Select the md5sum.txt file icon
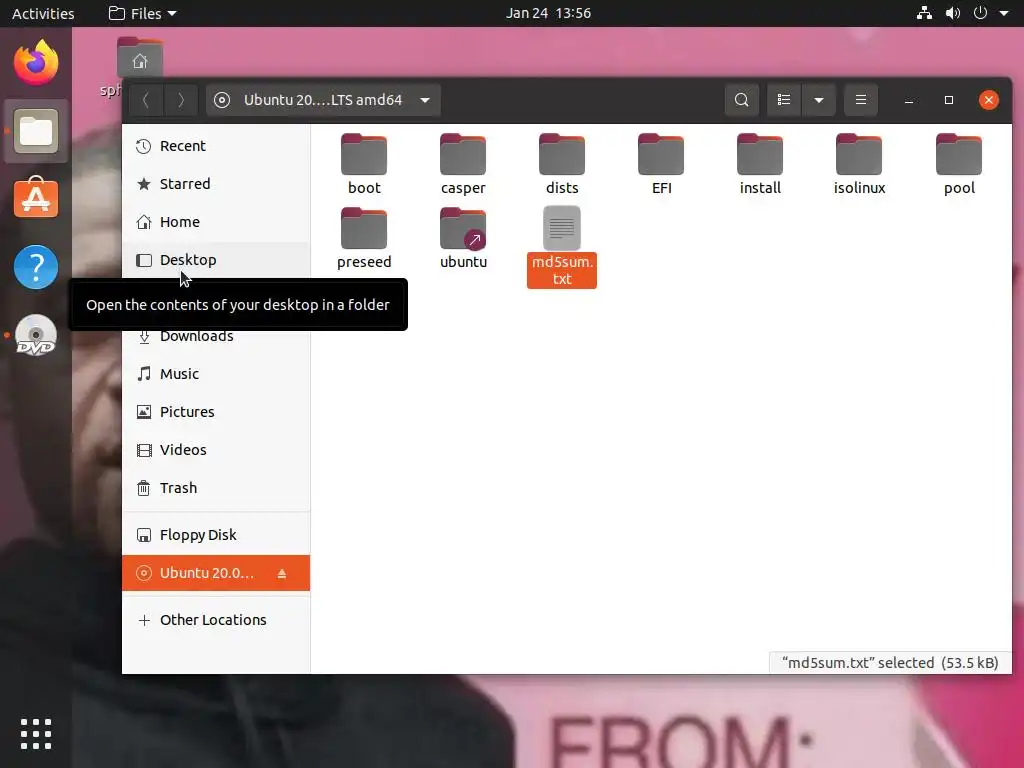The height and width of the screenshot is (768, 1024). [x=562, y=228]
